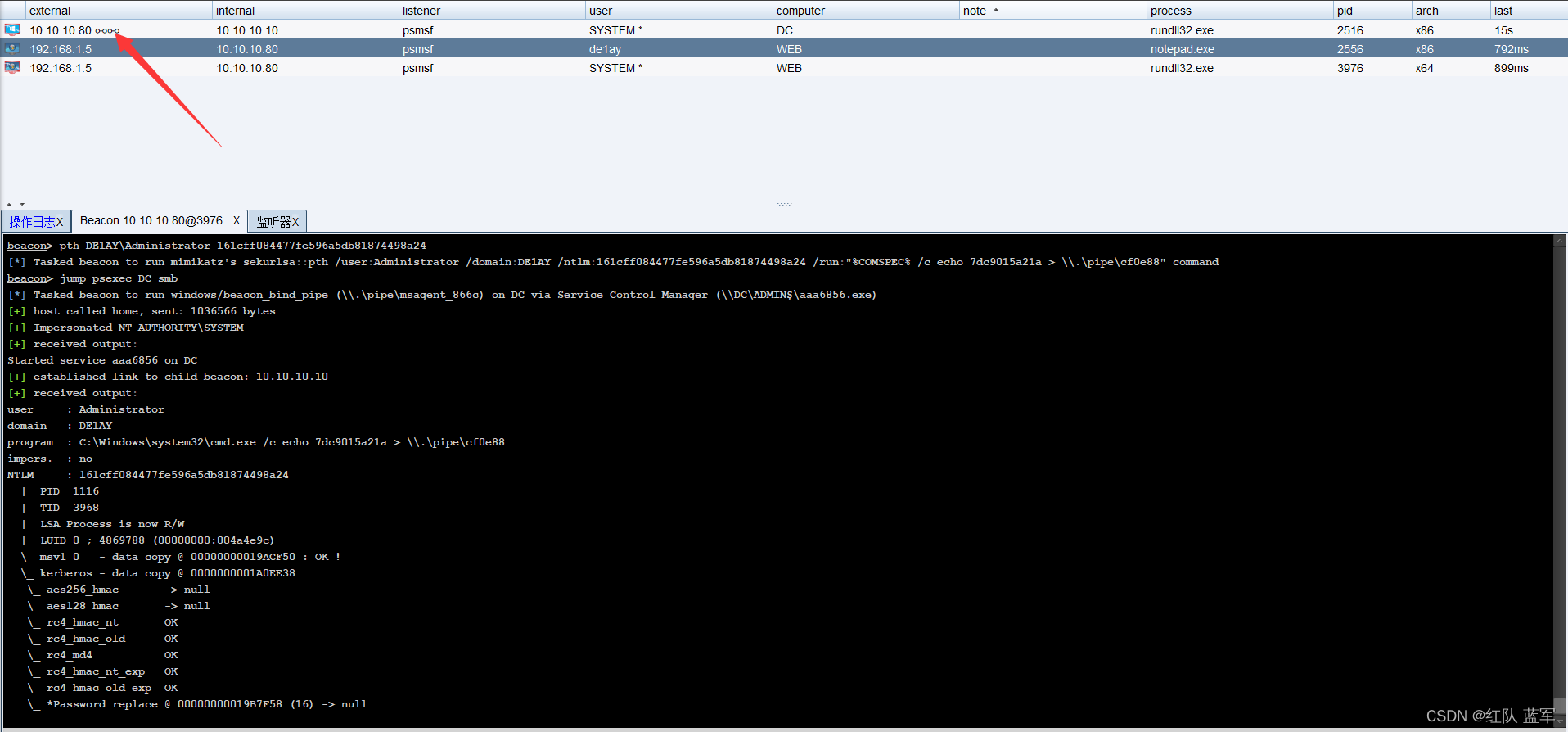Select the notepad.exe beacon session icon

pyautogui.click(x=12, y=48)
